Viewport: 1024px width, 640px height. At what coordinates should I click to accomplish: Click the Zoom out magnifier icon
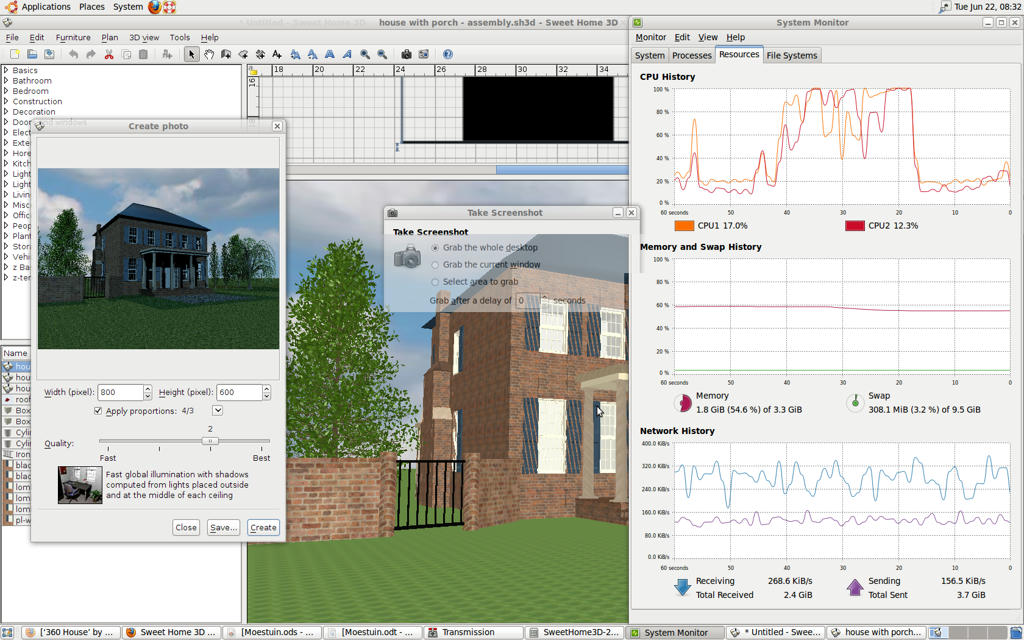point(382,54)
